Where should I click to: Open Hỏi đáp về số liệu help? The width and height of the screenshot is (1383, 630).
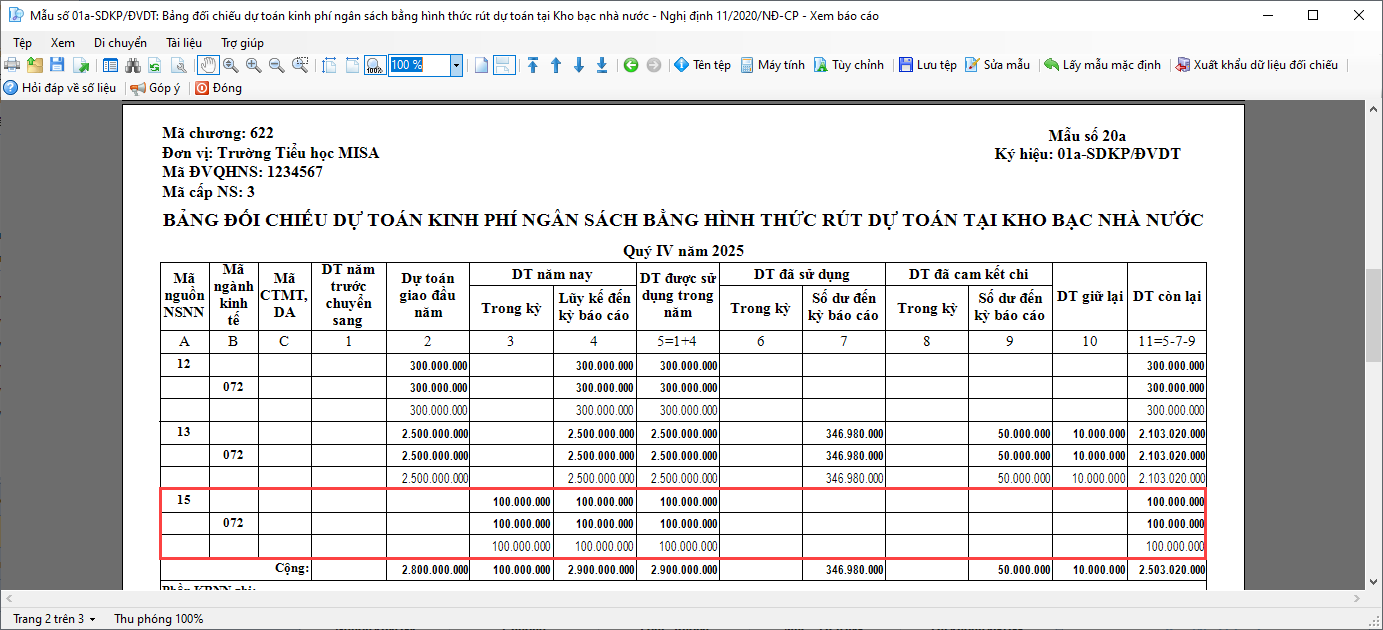point(60,88)
